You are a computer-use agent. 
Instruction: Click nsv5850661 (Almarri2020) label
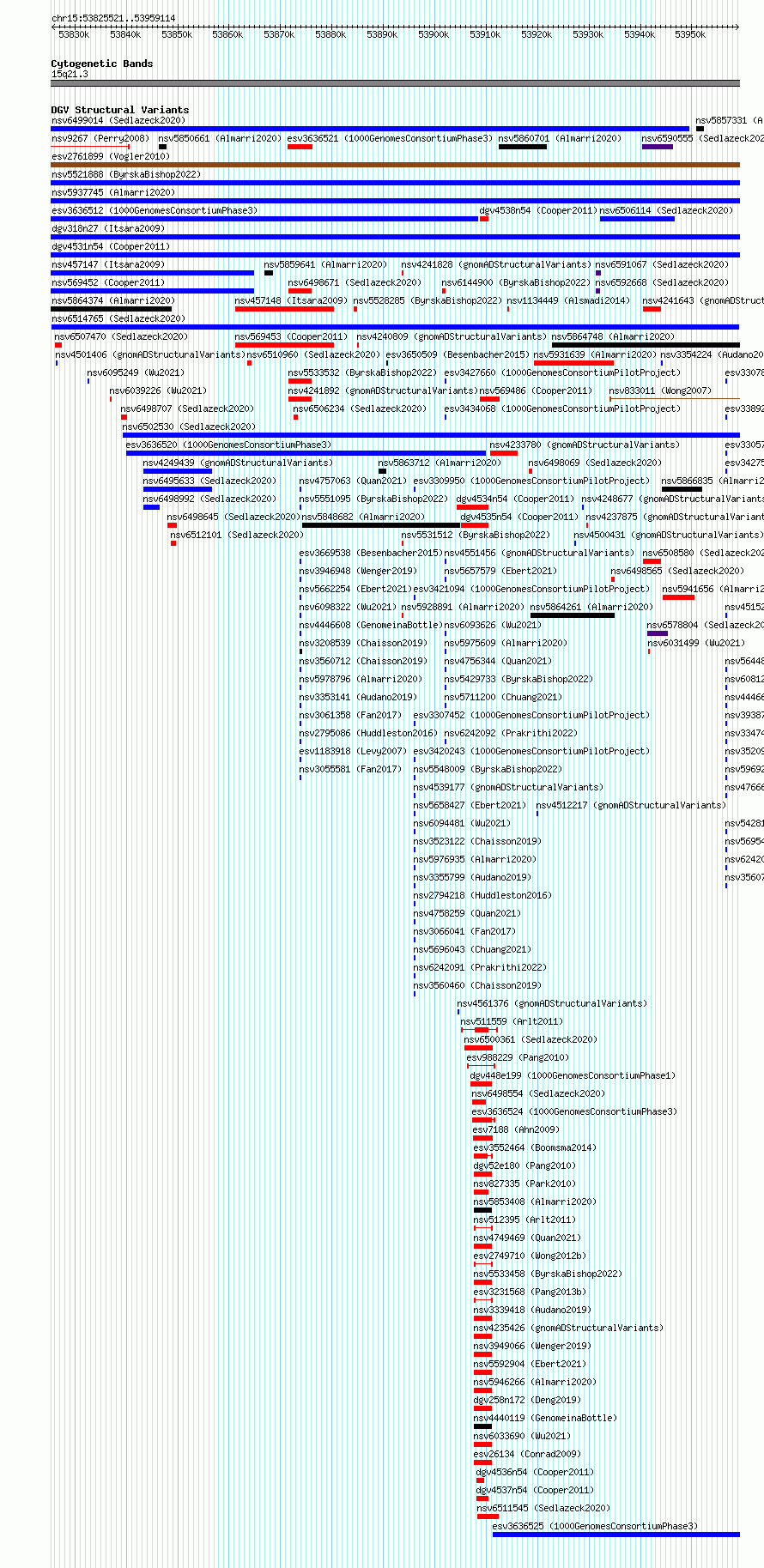click(x=220, y=138)
